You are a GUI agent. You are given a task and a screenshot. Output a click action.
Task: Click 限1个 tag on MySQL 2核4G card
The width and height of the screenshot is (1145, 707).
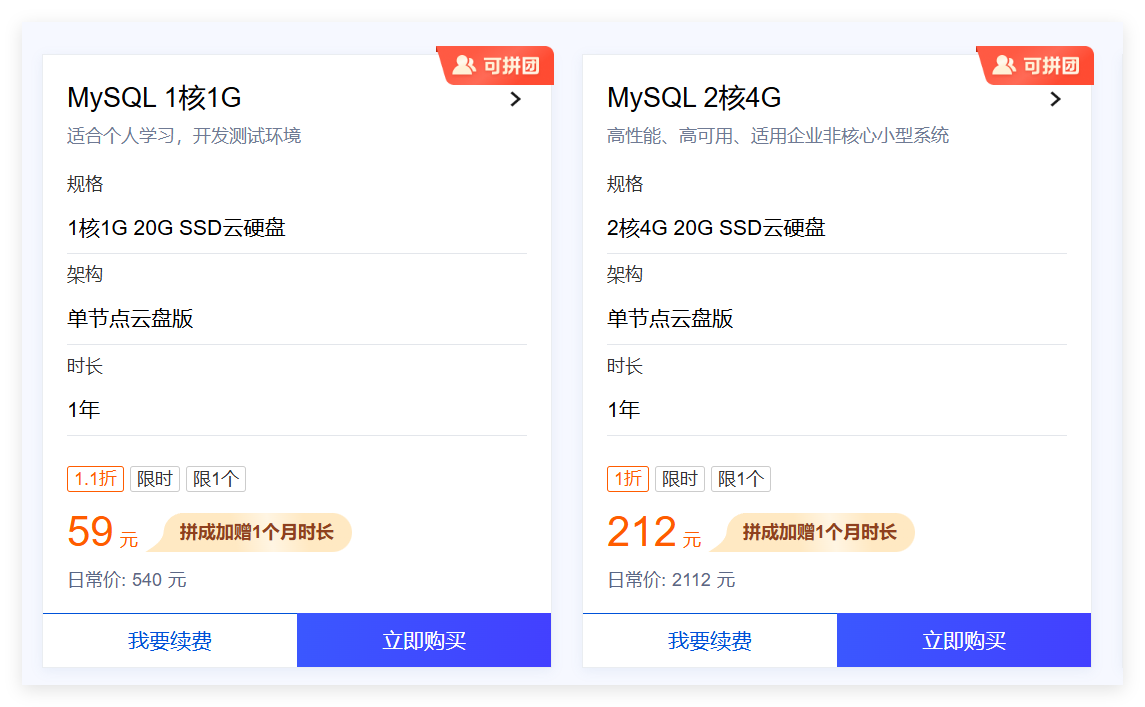tap(740, 479)
